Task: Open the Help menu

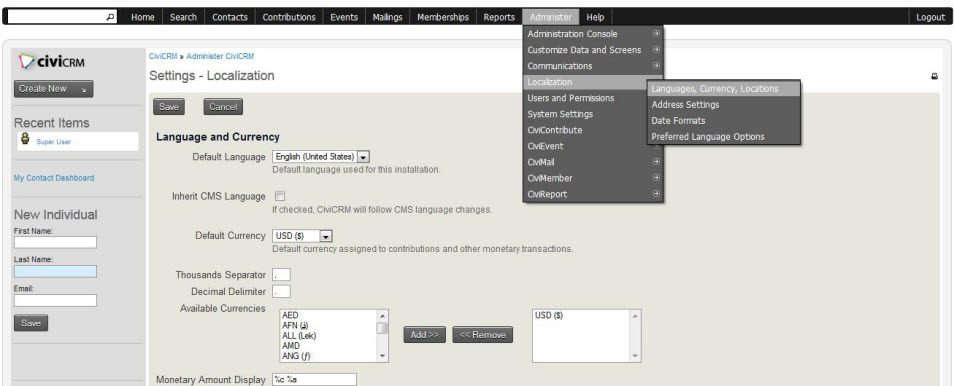Action: (x=595, y=17)
